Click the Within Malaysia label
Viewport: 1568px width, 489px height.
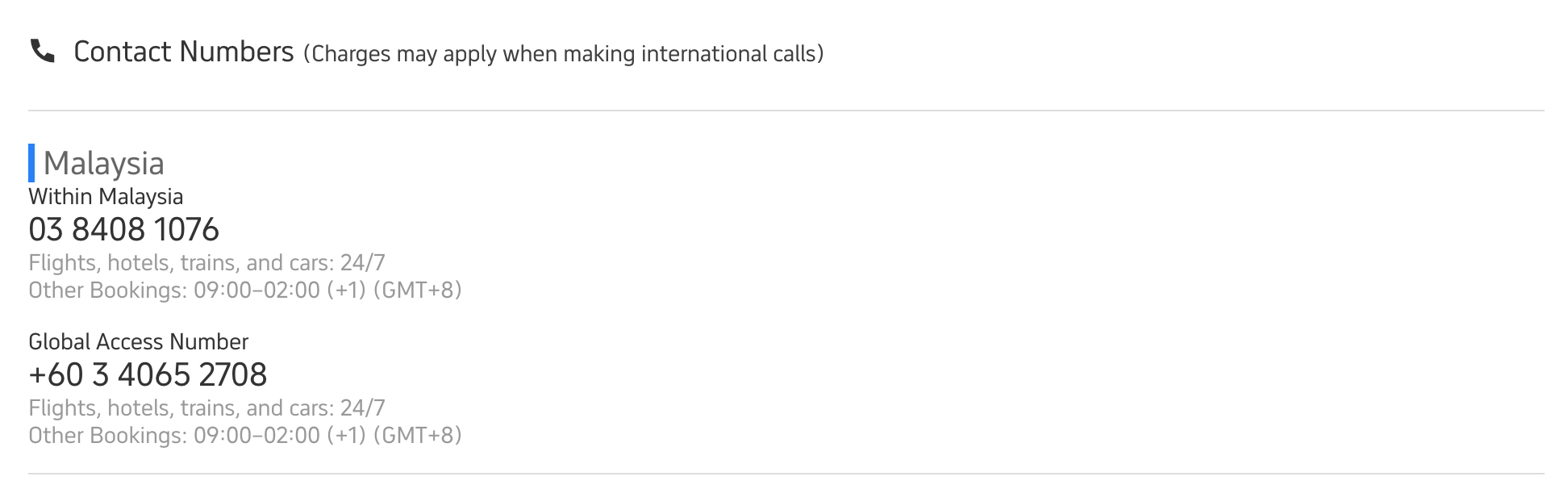tap(106, 197)
